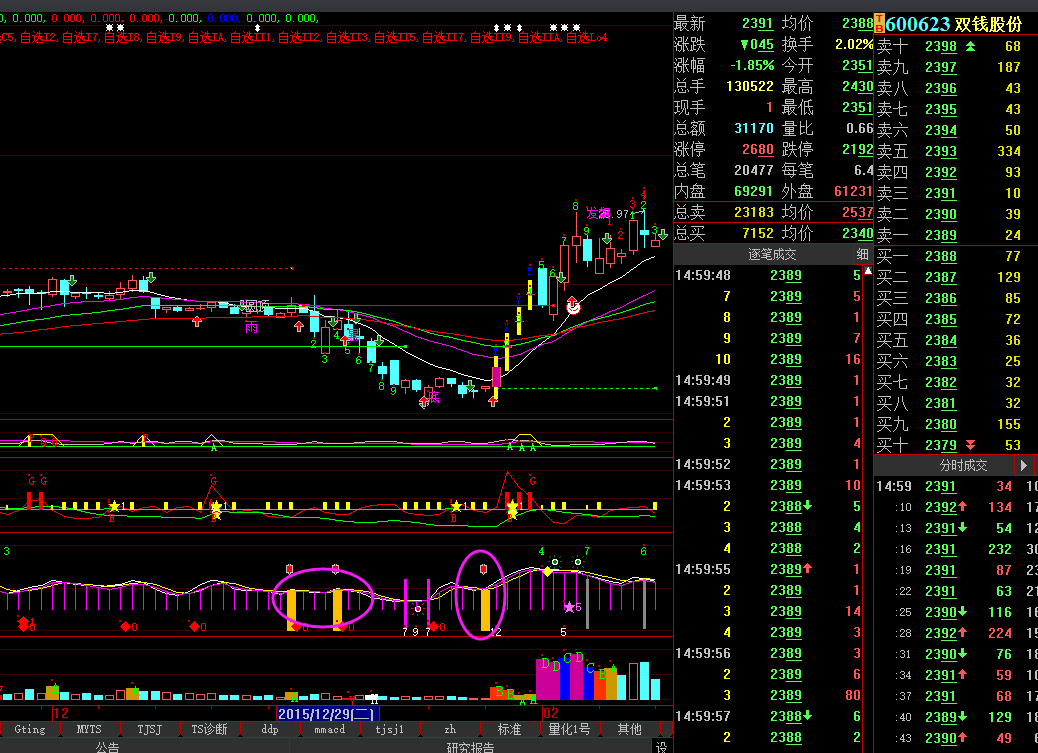Click the 卖五 price 2393
Screen dimensions: 1038x753
point(941,152)
